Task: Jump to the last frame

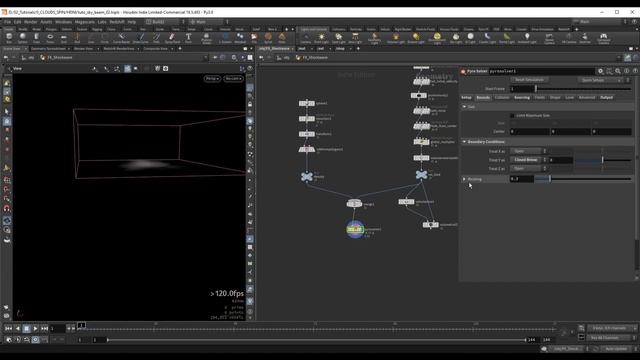Action: point(44,328)
